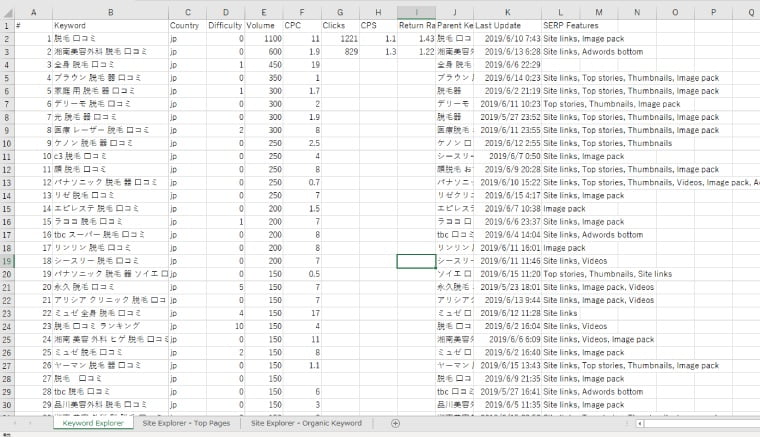Select entire row 2 via row header

click(6, 37)
